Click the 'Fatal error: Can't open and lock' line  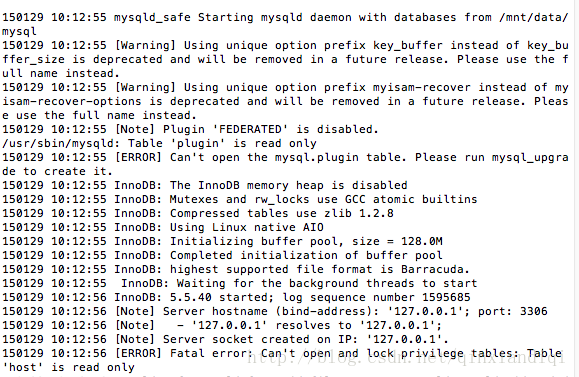(282, 360)
